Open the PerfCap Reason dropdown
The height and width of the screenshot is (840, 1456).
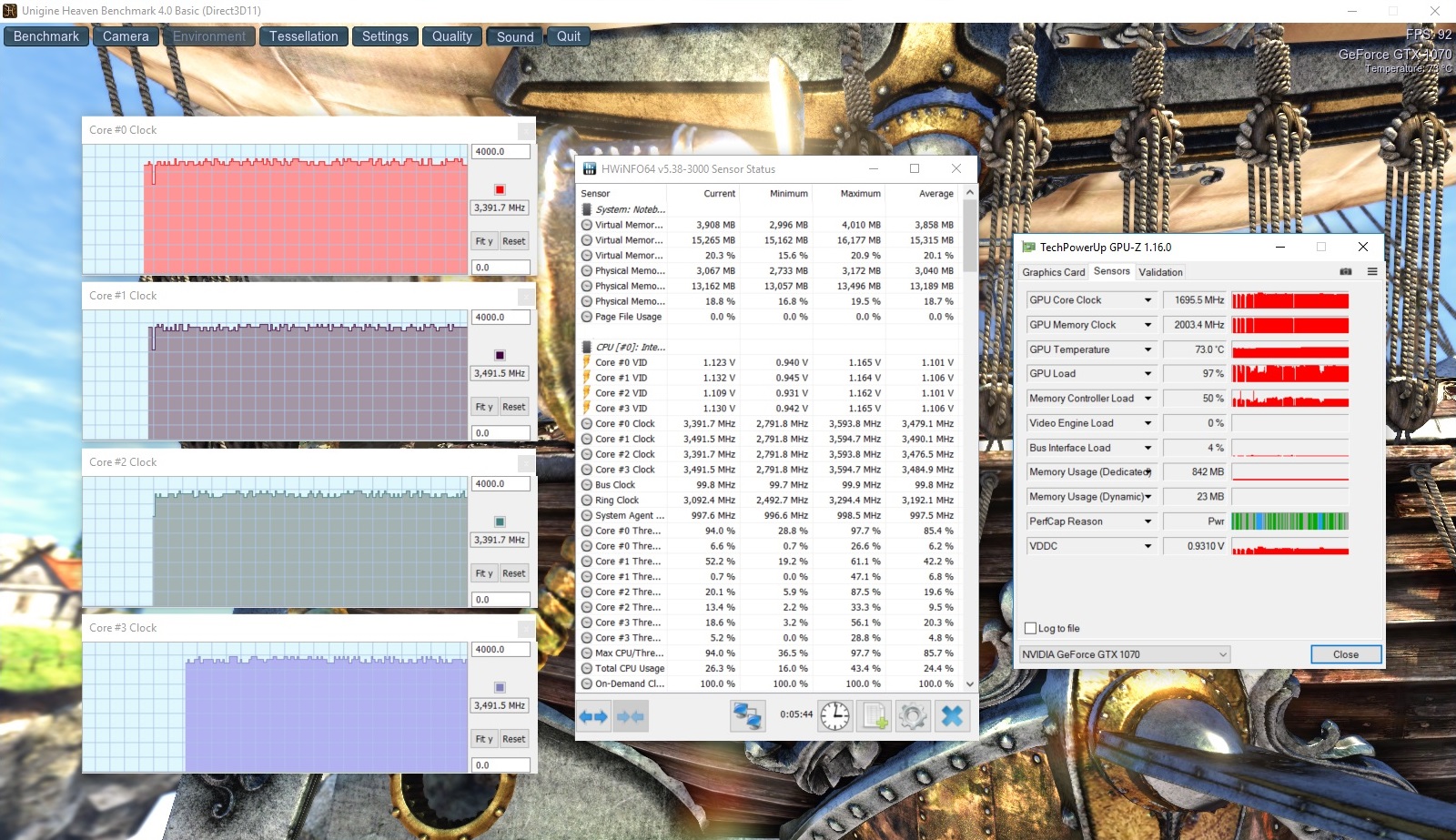click(x=1148, y=521)
